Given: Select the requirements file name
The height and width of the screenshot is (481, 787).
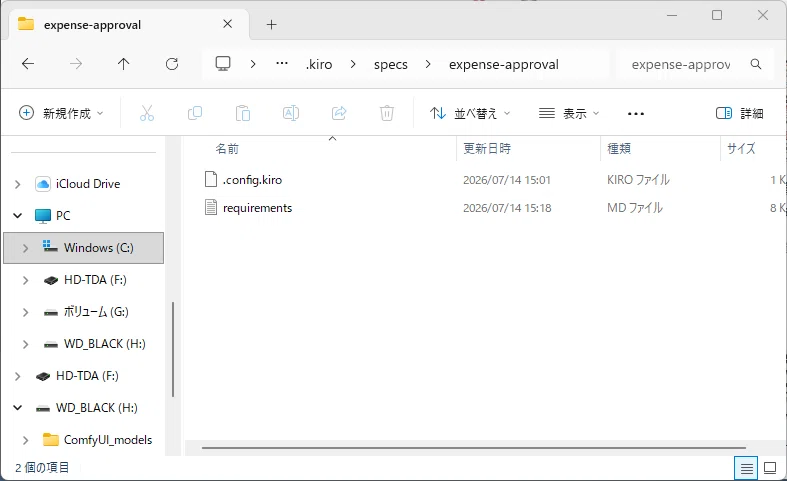Looking at the screenshot, I should tap(257, 208).
